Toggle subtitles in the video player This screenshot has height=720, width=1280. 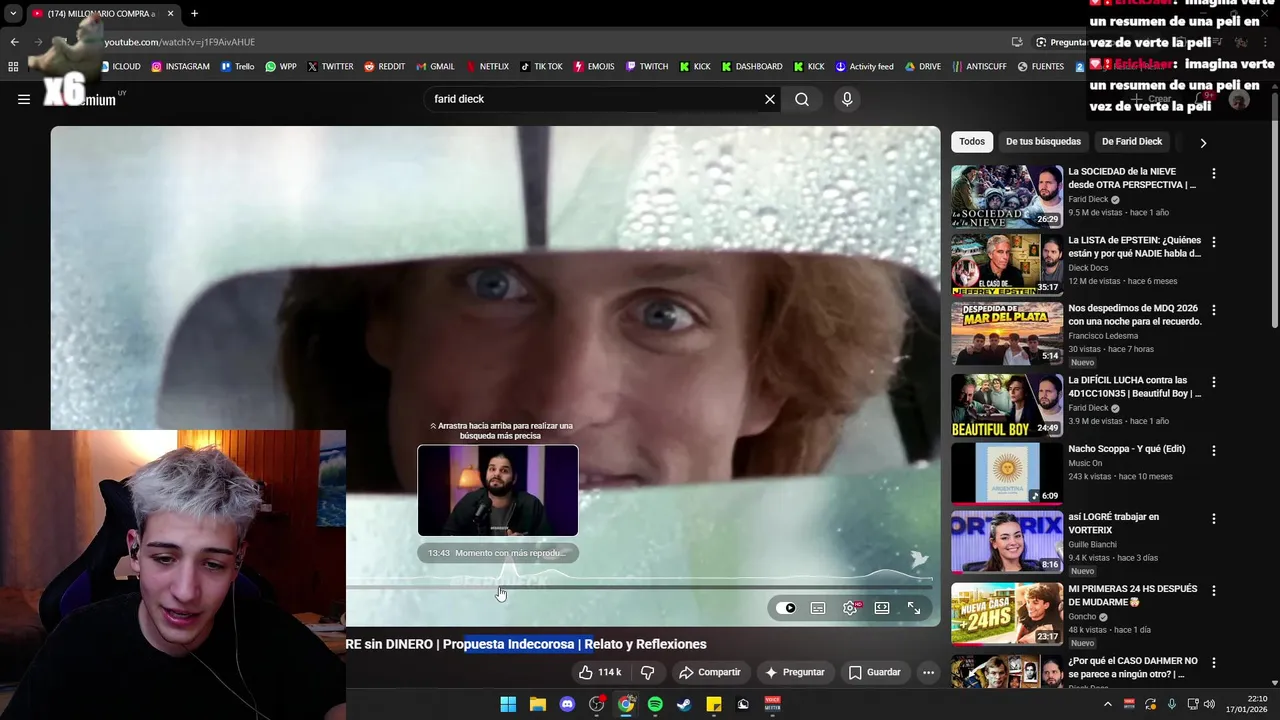818,608
